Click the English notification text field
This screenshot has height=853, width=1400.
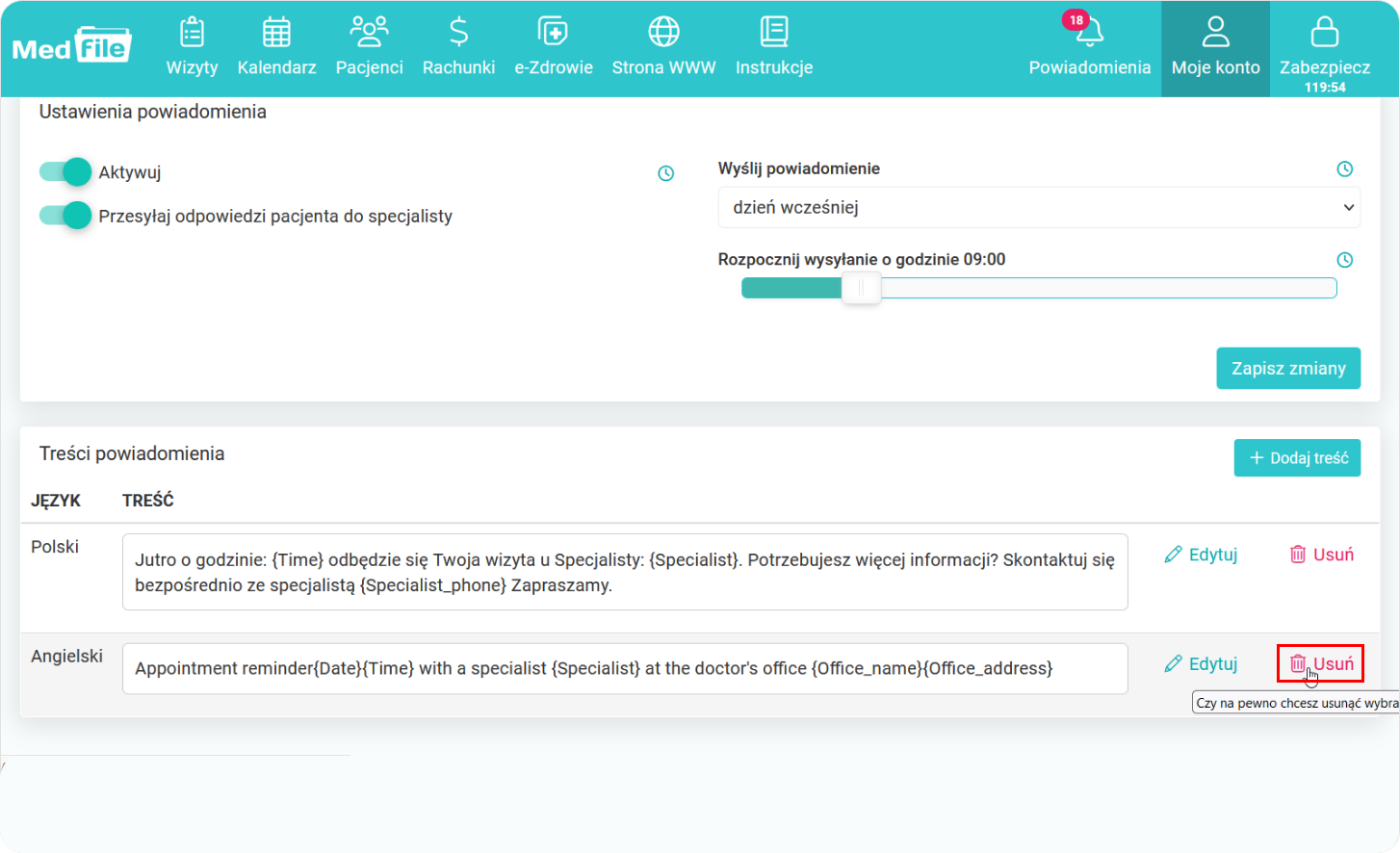pos(625,668)
